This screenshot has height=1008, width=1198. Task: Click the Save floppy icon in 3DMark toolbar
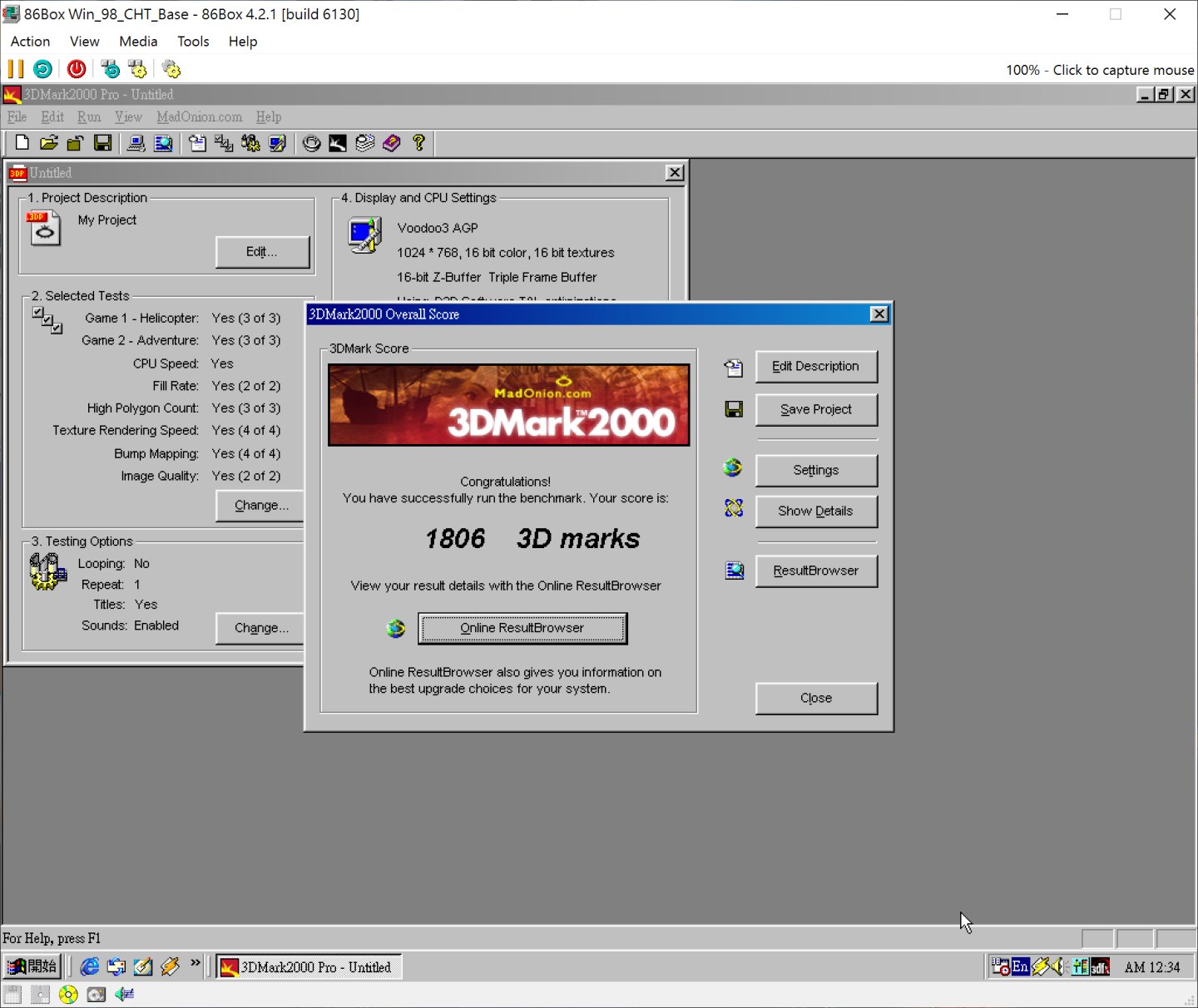tap(102, 143)
